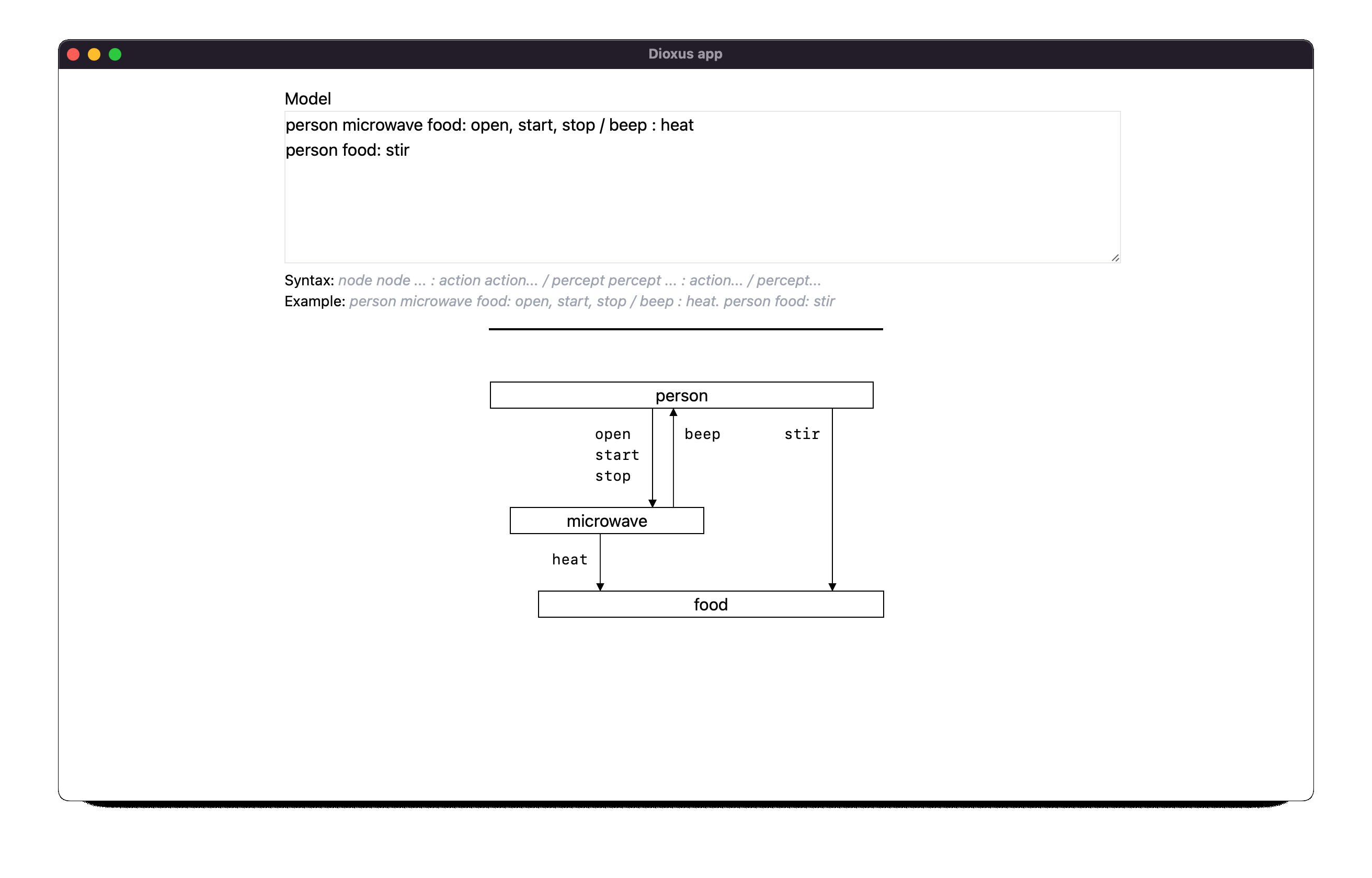Click the stir edge label
The image size is (1372, 878).
[x=801, y=434]
